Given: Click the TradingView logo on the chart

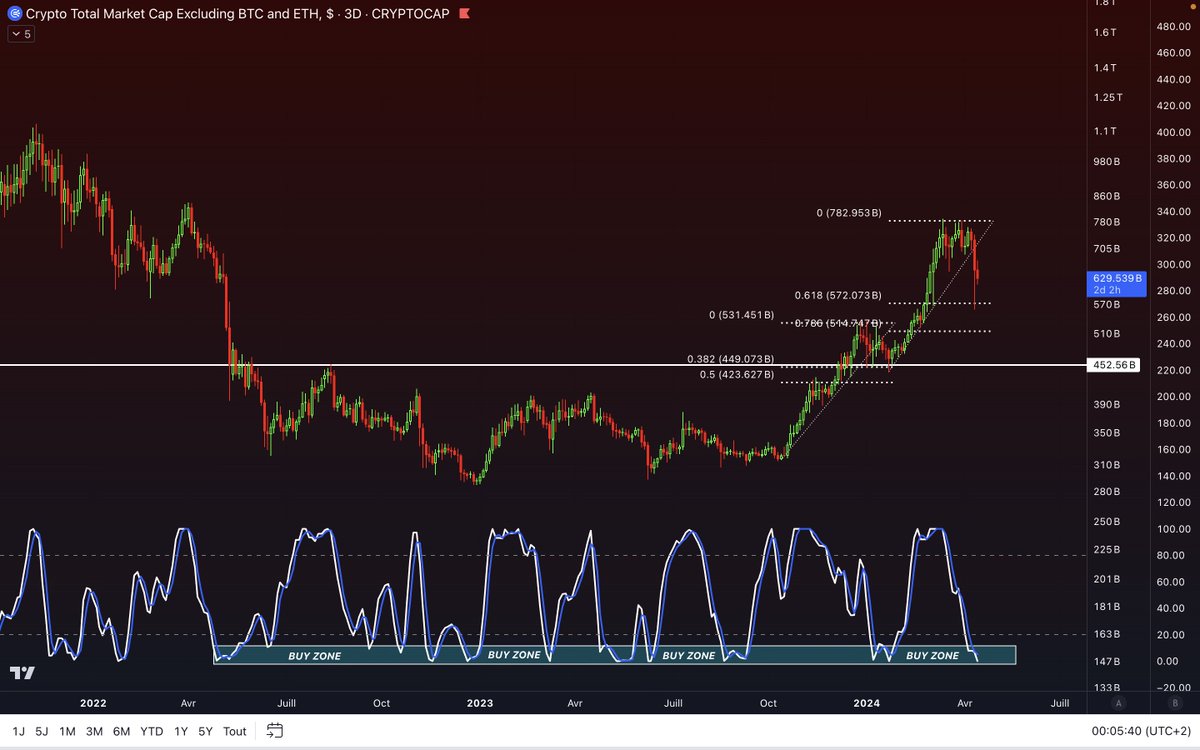Looking at the screenshot, I should point(23,673).
